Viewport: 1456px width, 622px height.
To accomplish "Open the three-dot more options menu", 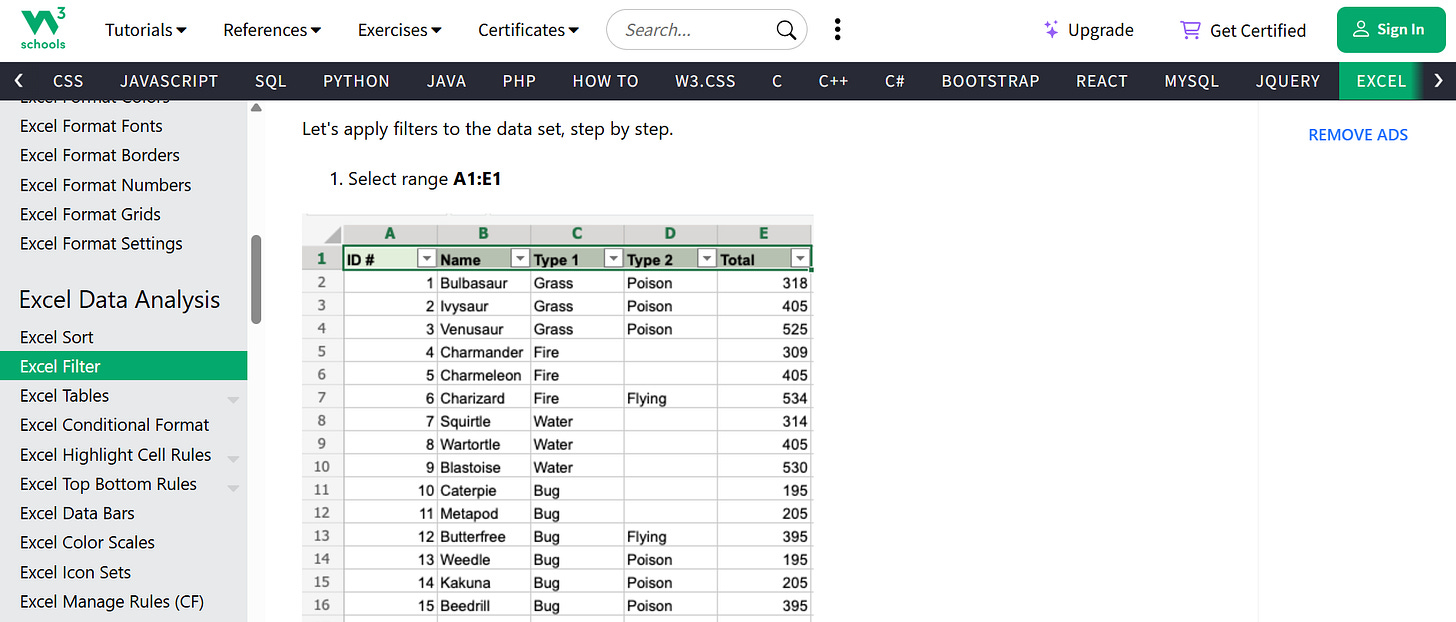I will 837,30.
